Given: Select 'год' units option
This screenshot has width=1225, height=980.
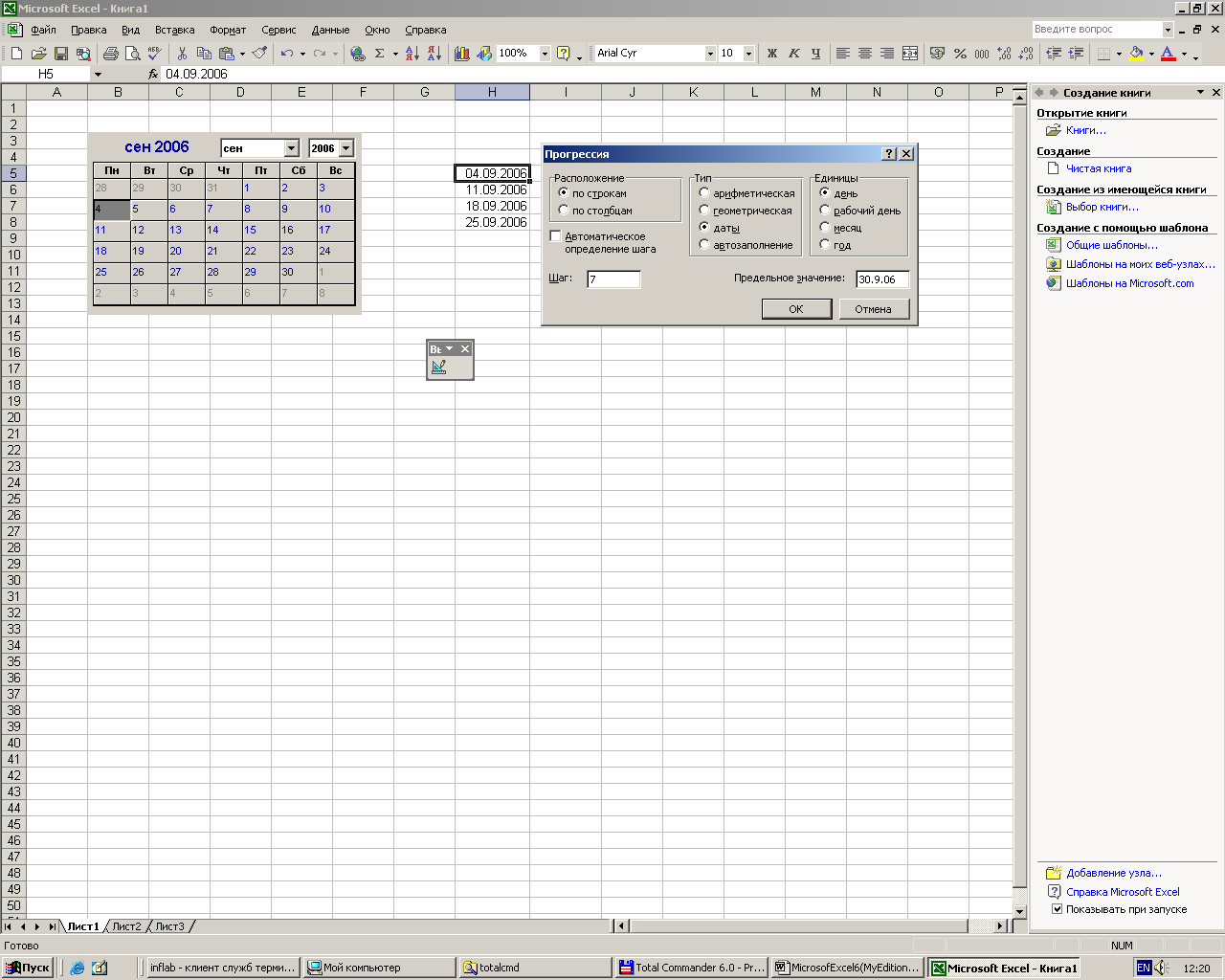Looking at the screenshot, I should pos(825,244).
